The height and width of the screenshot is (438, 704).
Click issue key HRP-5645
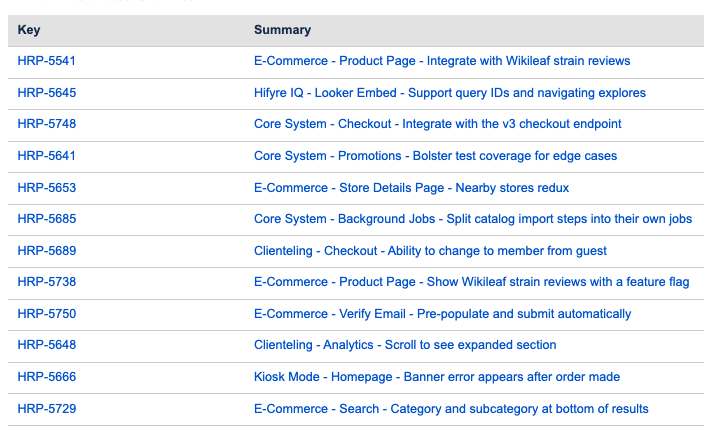[47, 93]
